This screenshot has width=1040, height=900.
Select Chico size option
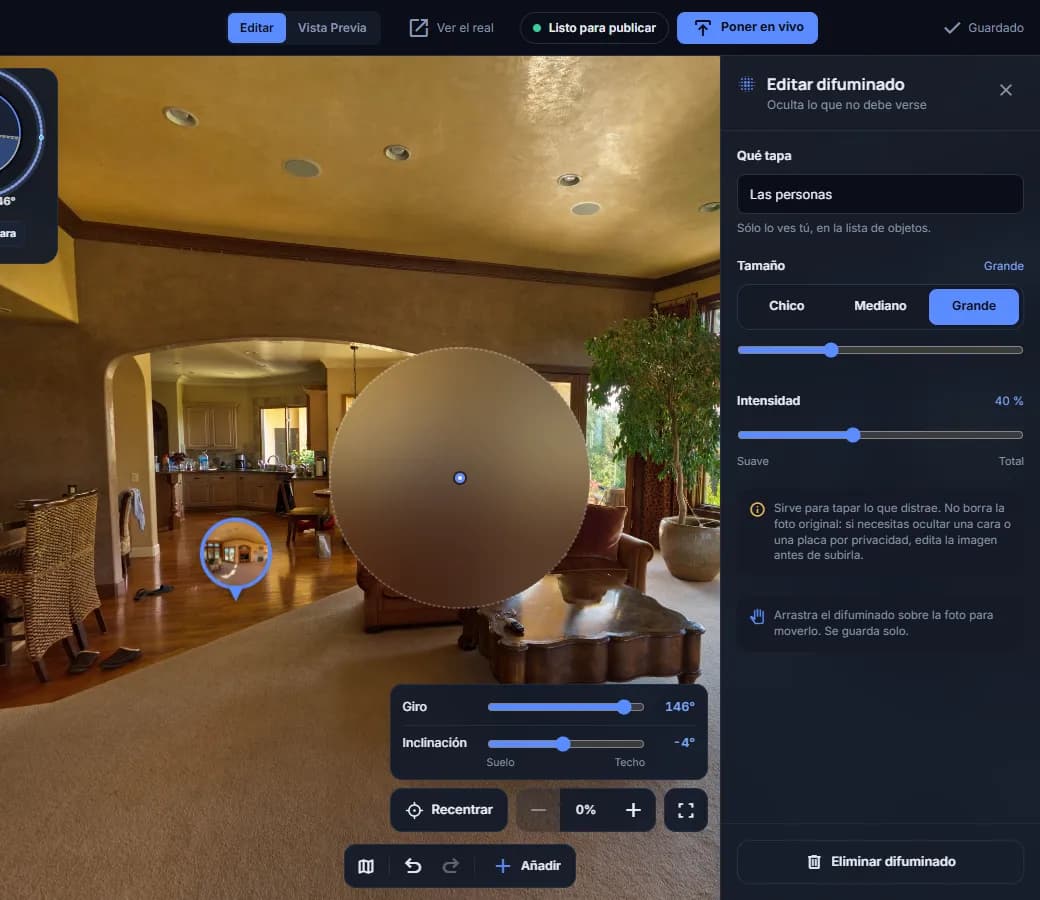(x=787, y=306)
